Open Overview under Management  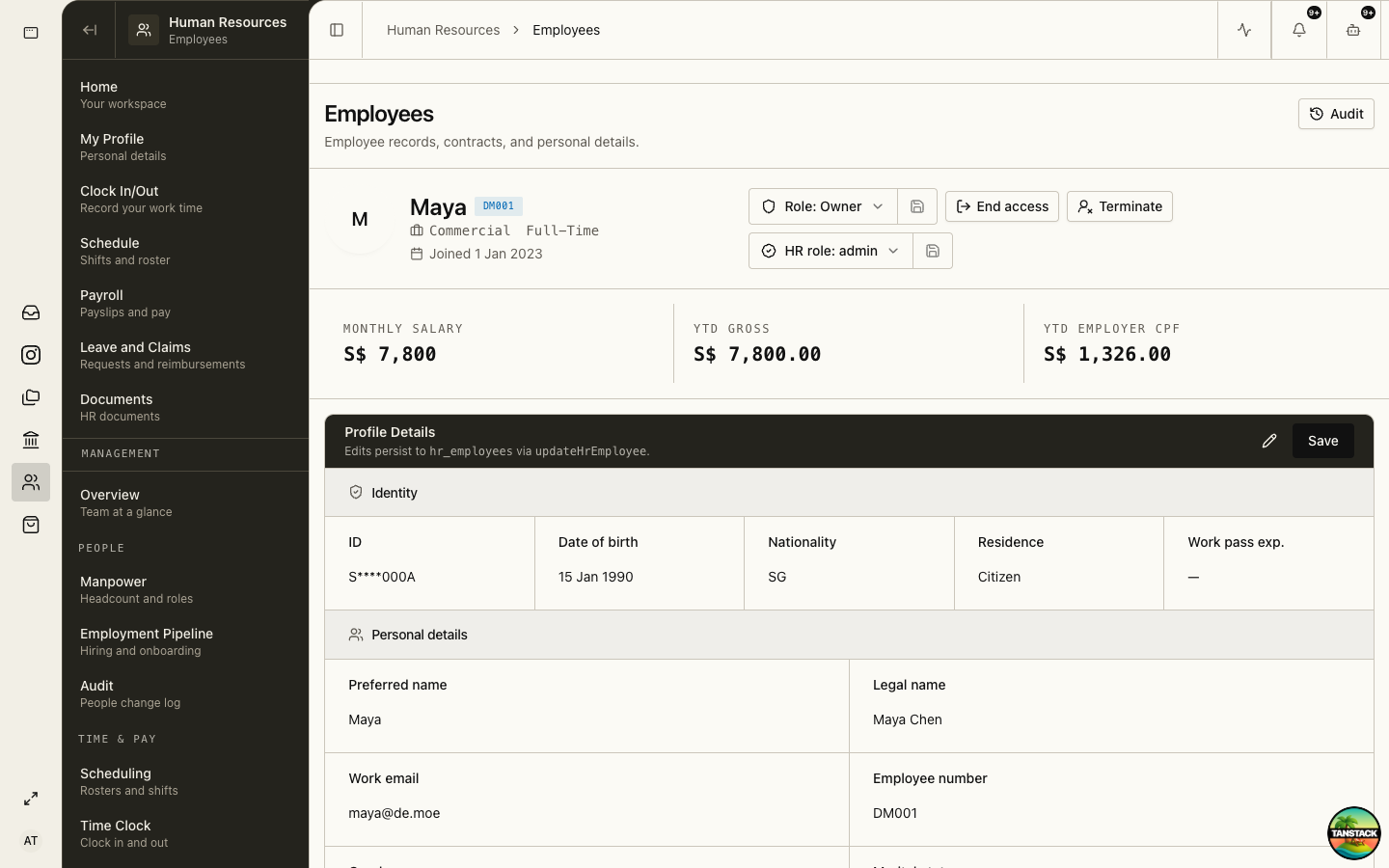[185, 502]
